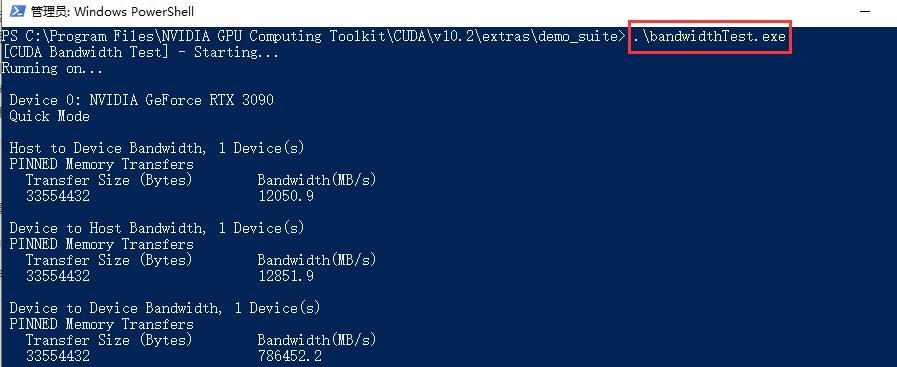897x367 pixels.
Task: Click the Windows PowerShell window title text
Action: click(112, 11)
